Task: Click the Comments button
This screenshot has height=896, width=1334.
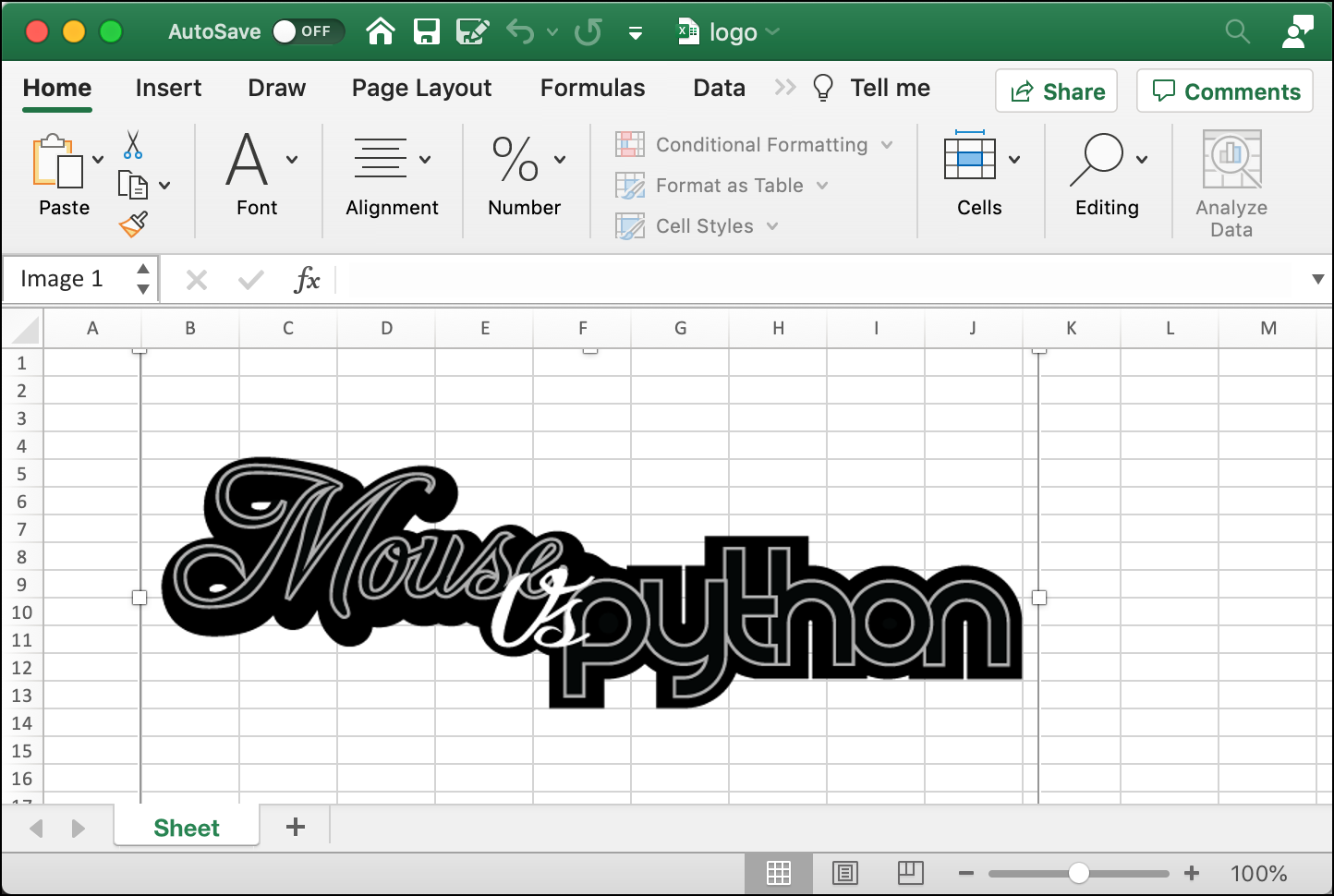Action: pos(1225,91)
